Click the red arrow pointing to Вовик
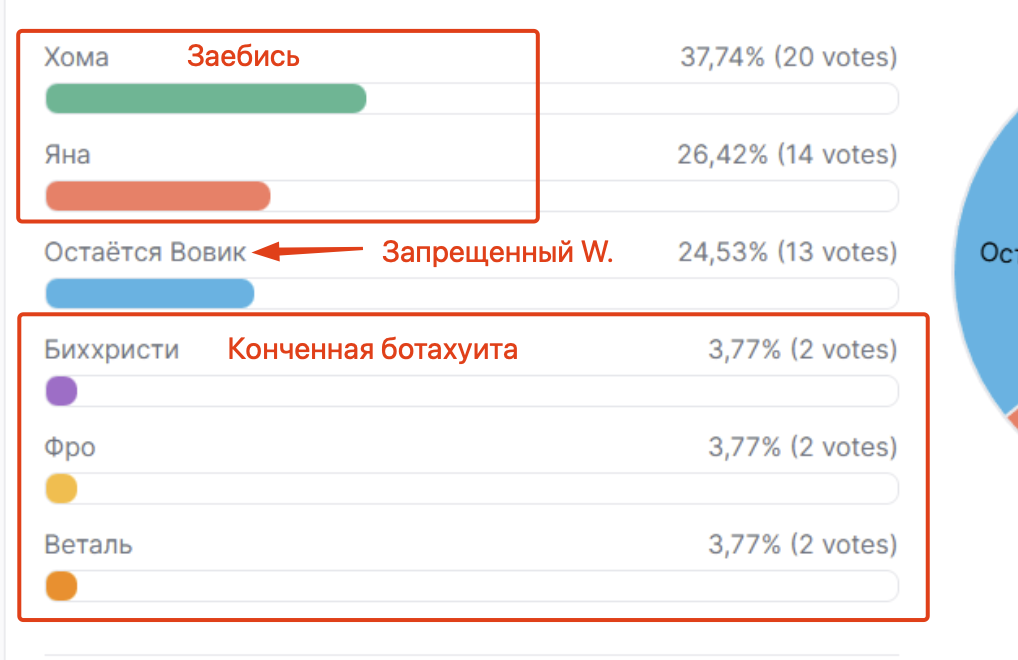 308,251
